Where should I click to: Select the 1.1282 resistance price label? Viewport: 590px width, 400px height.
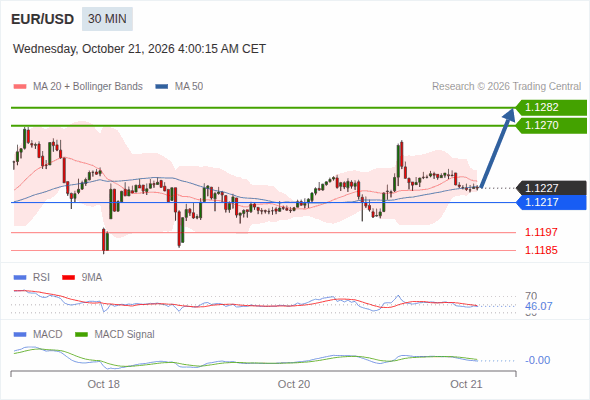(x=551, y=107)
